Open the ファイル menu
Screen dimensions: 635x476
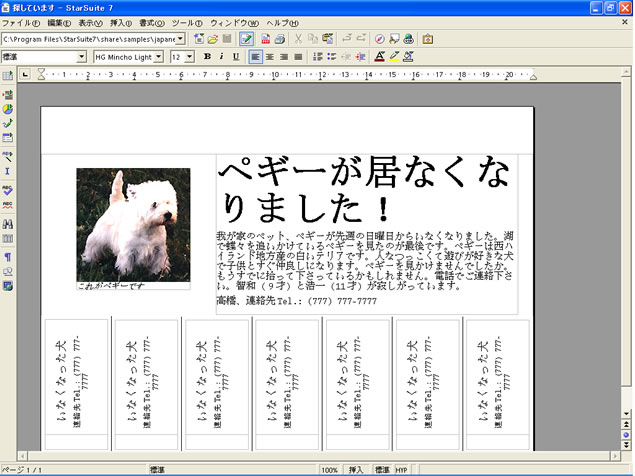click(x=21, y=23)
